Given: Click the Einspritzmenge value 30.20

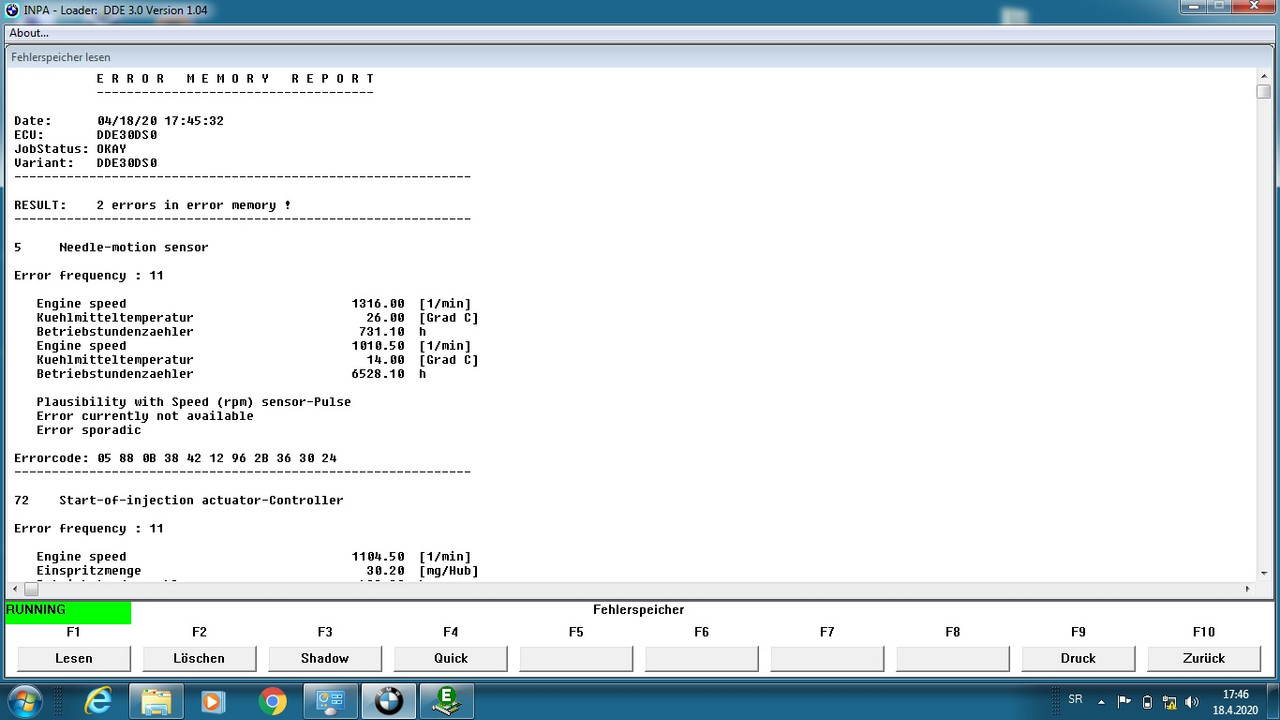Looking at the screenshot, I should click(385, 570).
